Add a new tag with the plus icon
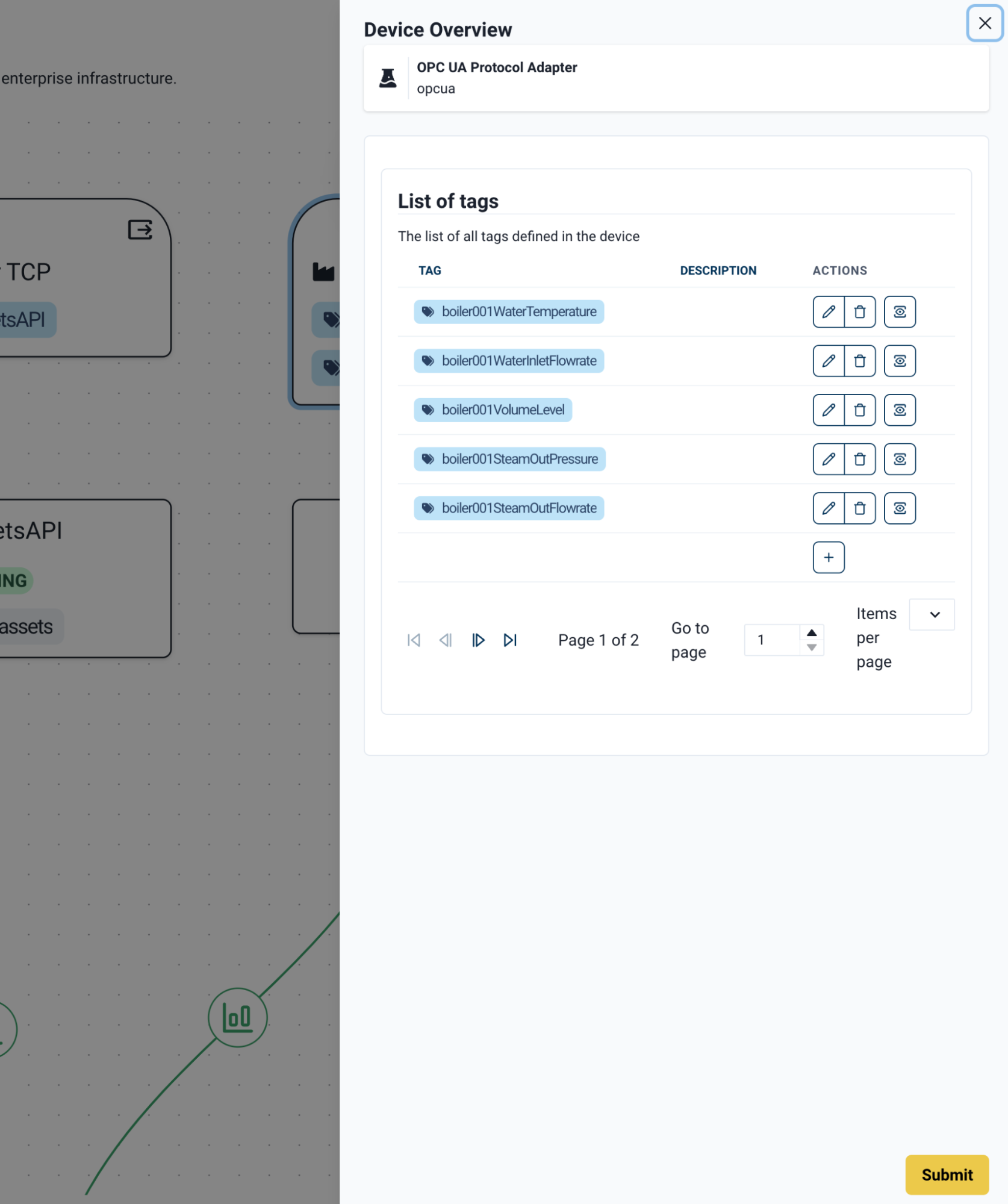This screenshot has width=1008, height=1204. point(828,557)
